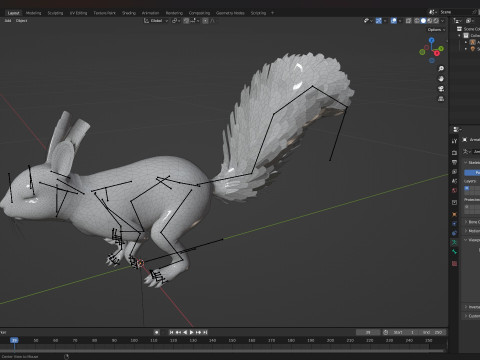This screenshot has width=480, height=360.
Task: Select material preview viewport shading
Action: 430,21
